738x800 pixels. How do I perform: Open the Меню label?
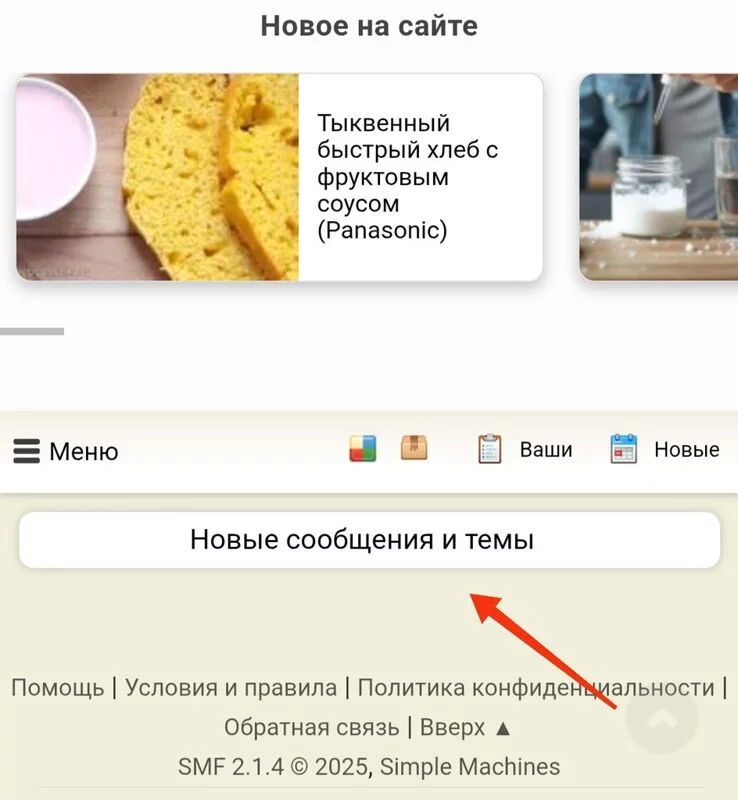(x=84, y=452)
